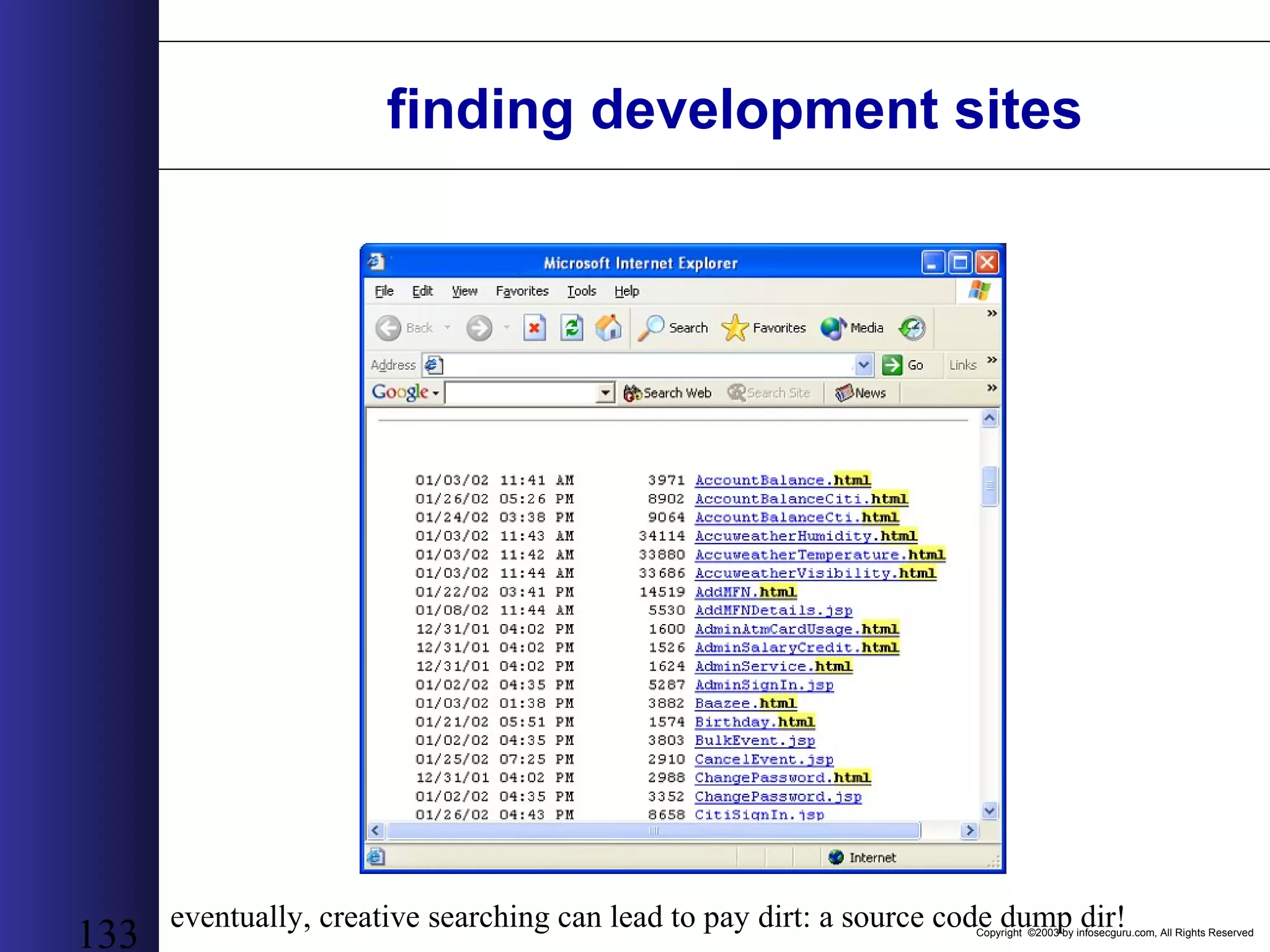Open the History icon in toolbar
This screenshot has height=952, width=1270.
coord(912,328)
